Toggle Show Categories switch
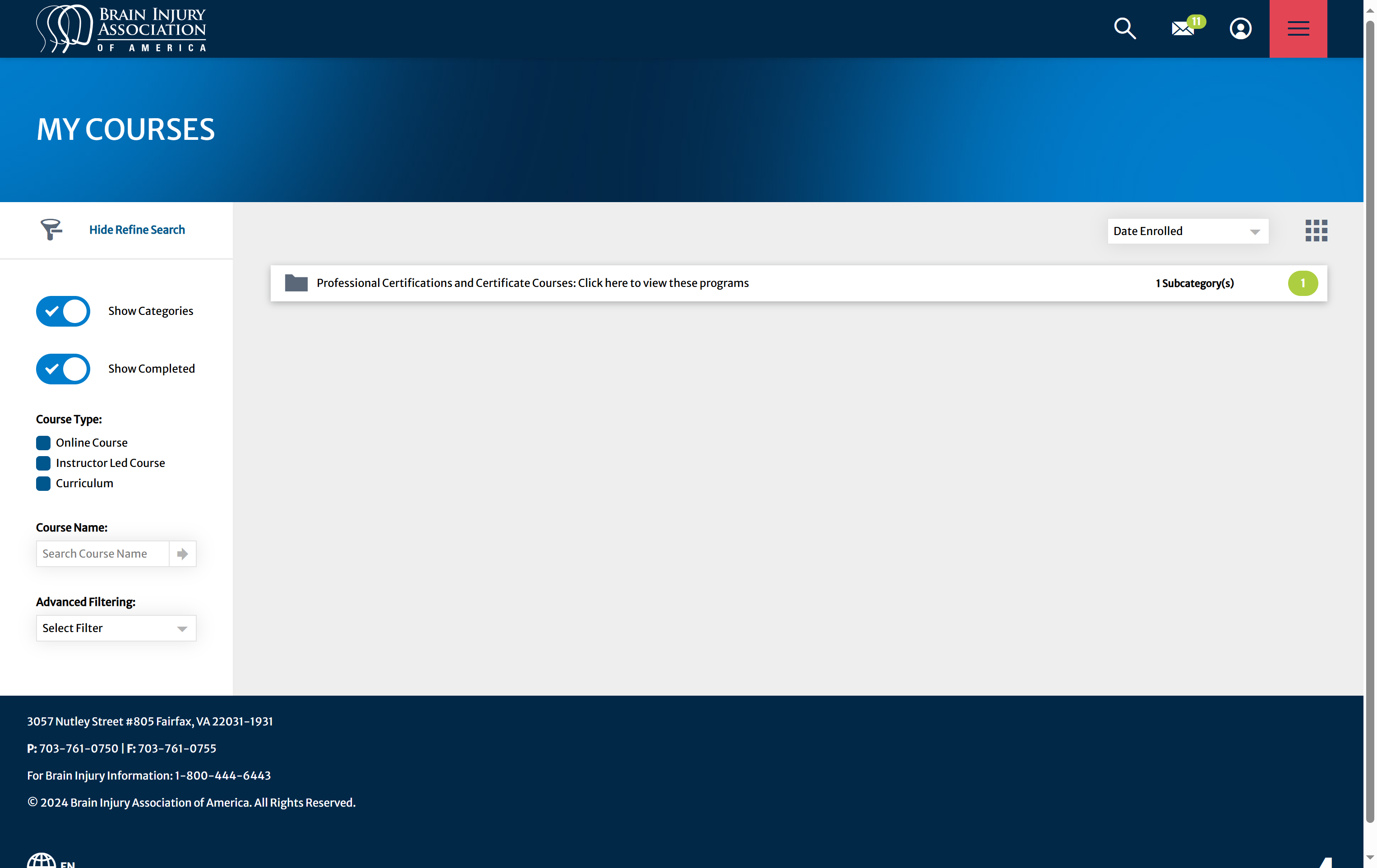 click(63, 311)
